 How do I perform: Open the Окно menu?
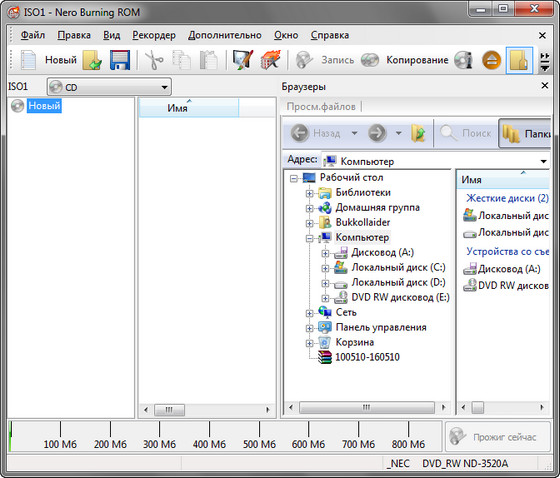coord(286,35)
